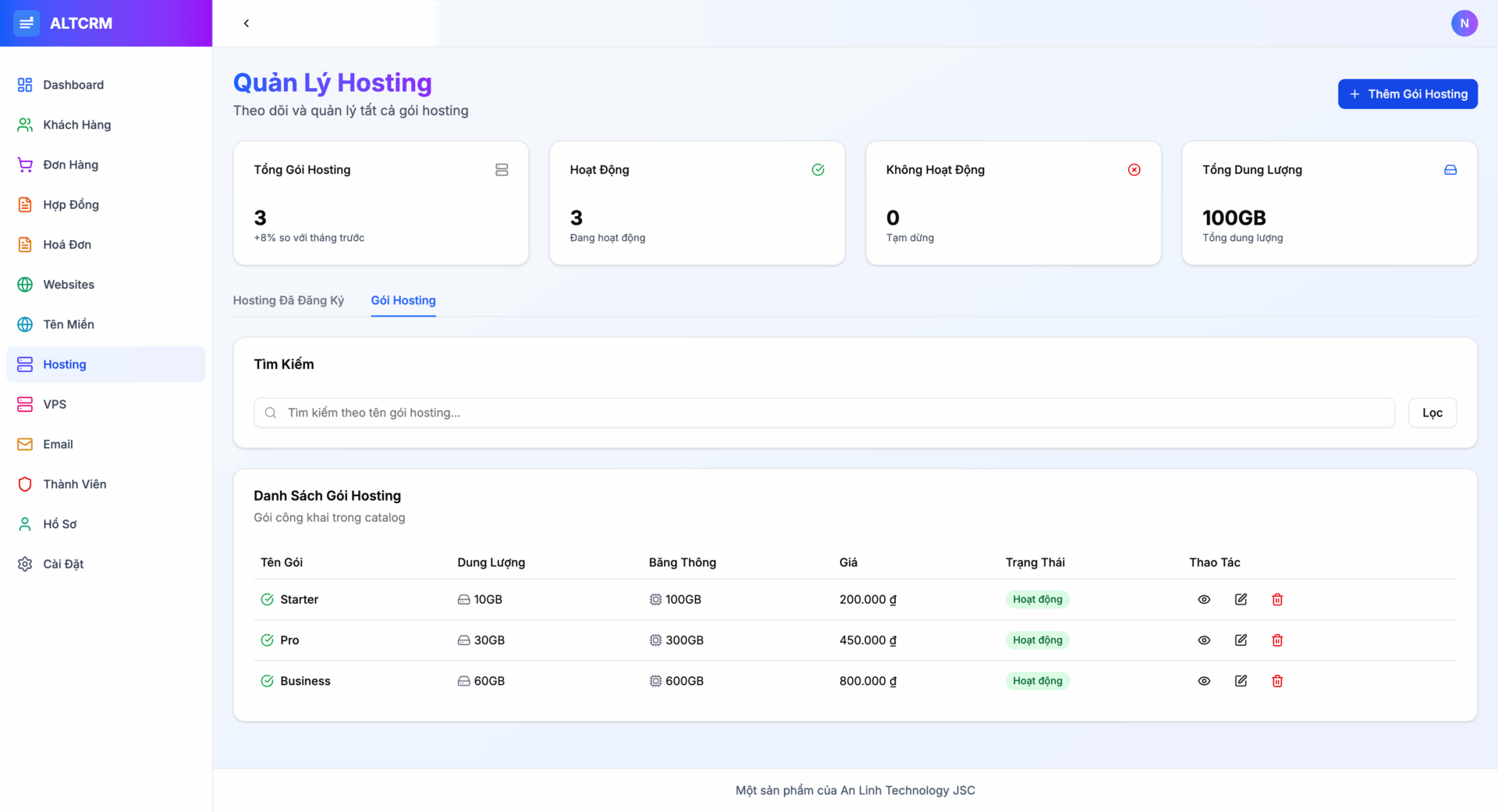Show details of the Starter package

point(1204,599)
